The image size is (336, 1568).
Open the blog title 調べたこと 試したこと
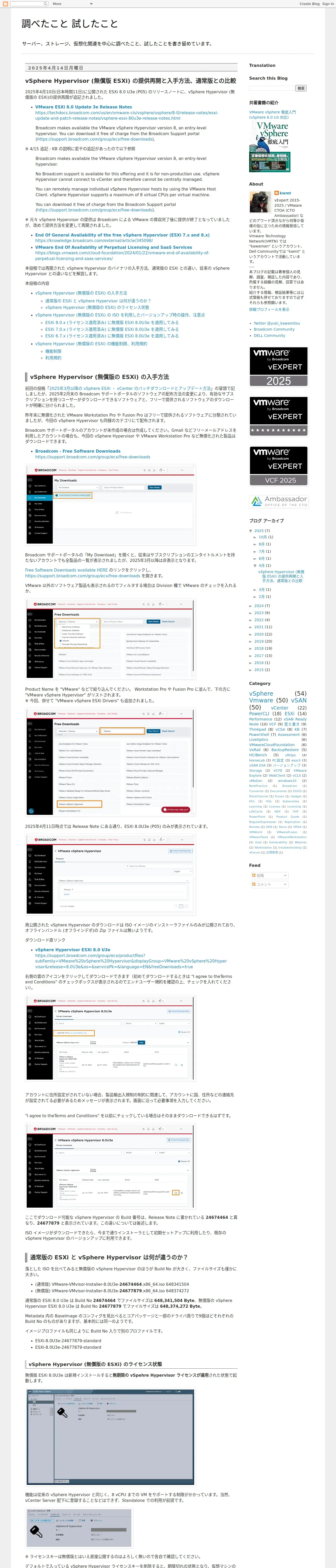click(x=70, y=24)
